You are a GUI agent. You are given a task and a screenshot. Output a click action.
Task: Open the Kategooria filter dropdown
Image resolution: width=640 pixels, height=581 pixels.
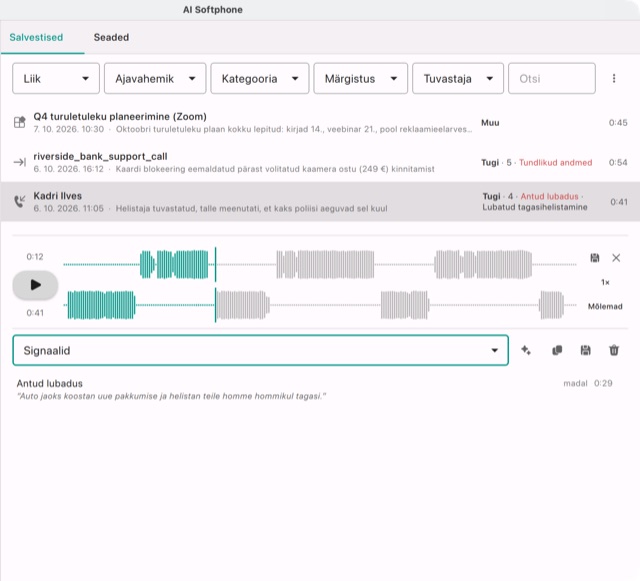pyautogui.click(x=260, y=78)
